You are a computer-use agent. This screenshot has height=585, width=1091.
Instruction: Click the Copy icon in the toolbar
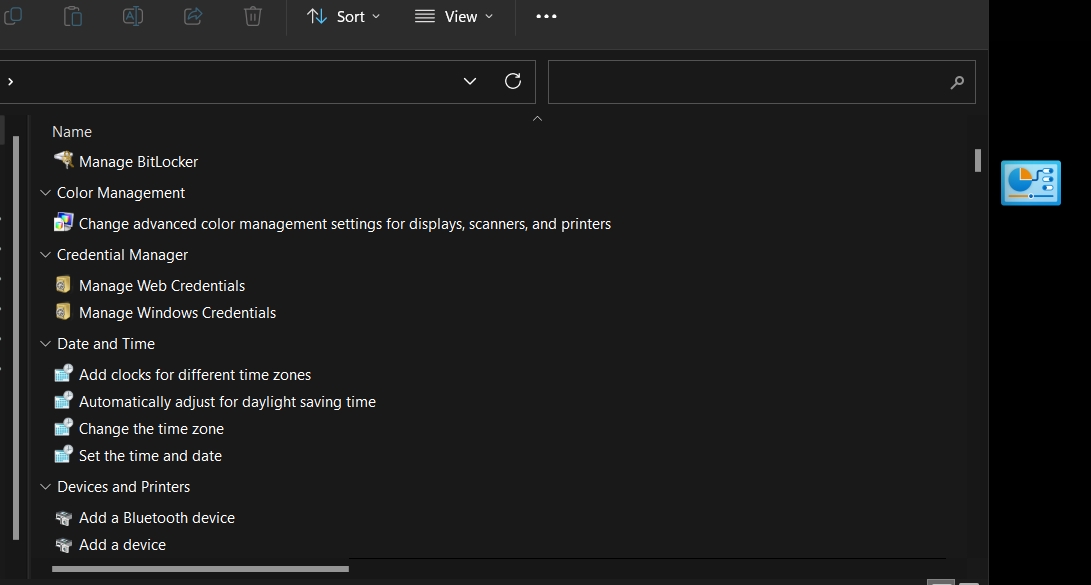point(13,16)
